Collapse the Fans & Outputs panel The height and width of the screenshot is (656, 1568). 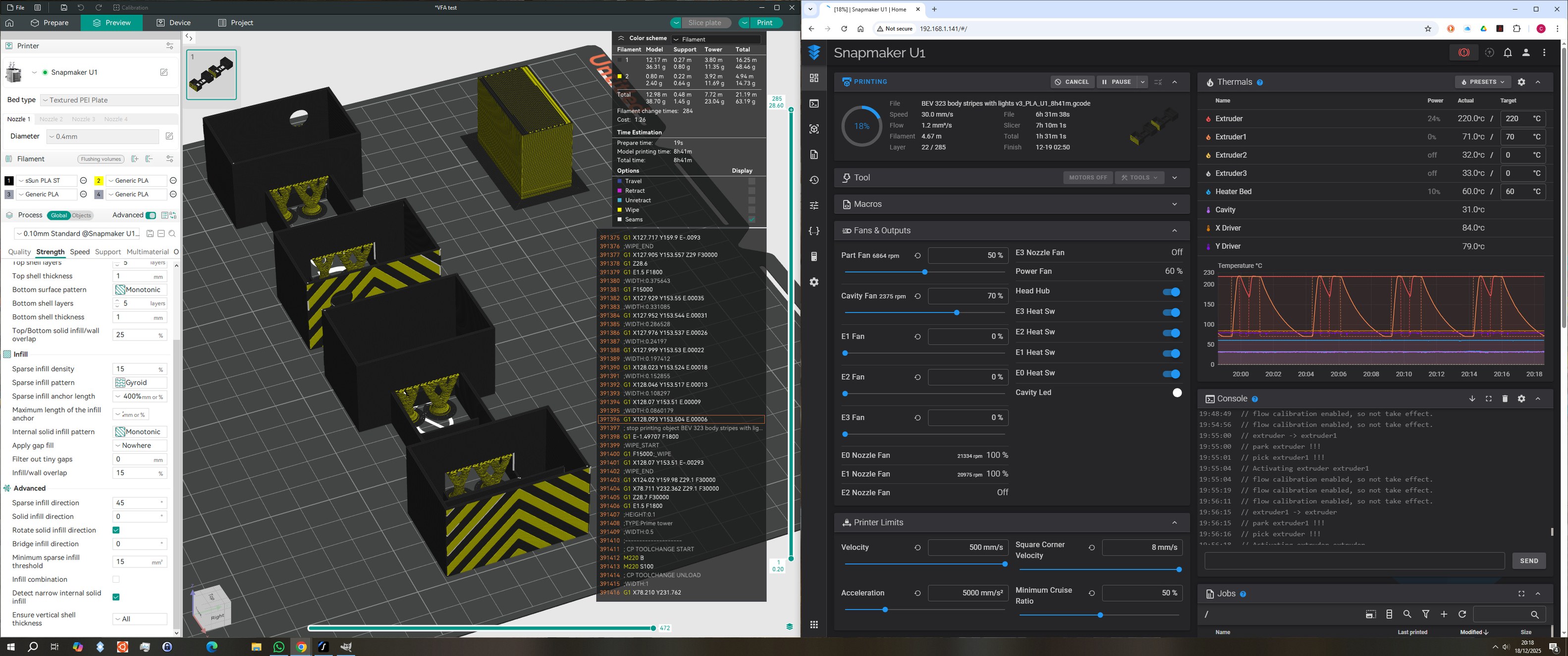[x=1174, y=231]
